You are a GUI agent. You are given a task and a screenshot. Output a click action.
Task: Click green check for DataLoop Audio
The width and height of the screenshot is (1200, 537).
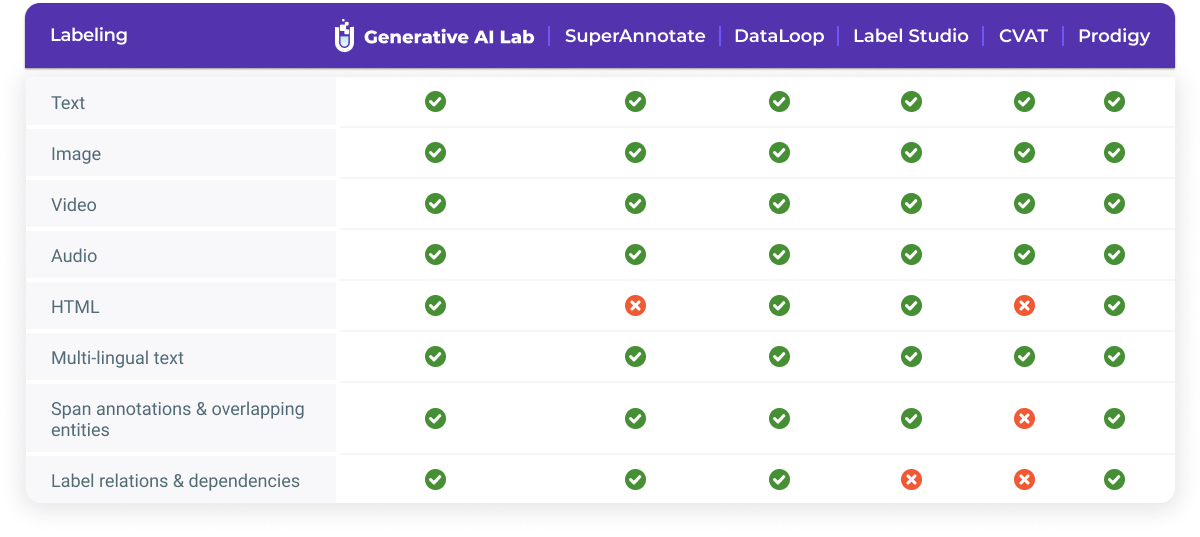click(779, 254)
